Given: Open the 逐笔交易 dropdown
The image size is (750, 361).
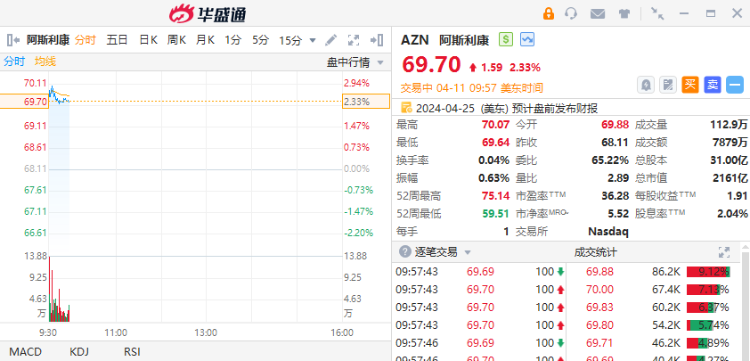Looking at the screenshot, I should pyautogui.click(x=443, y=252).
